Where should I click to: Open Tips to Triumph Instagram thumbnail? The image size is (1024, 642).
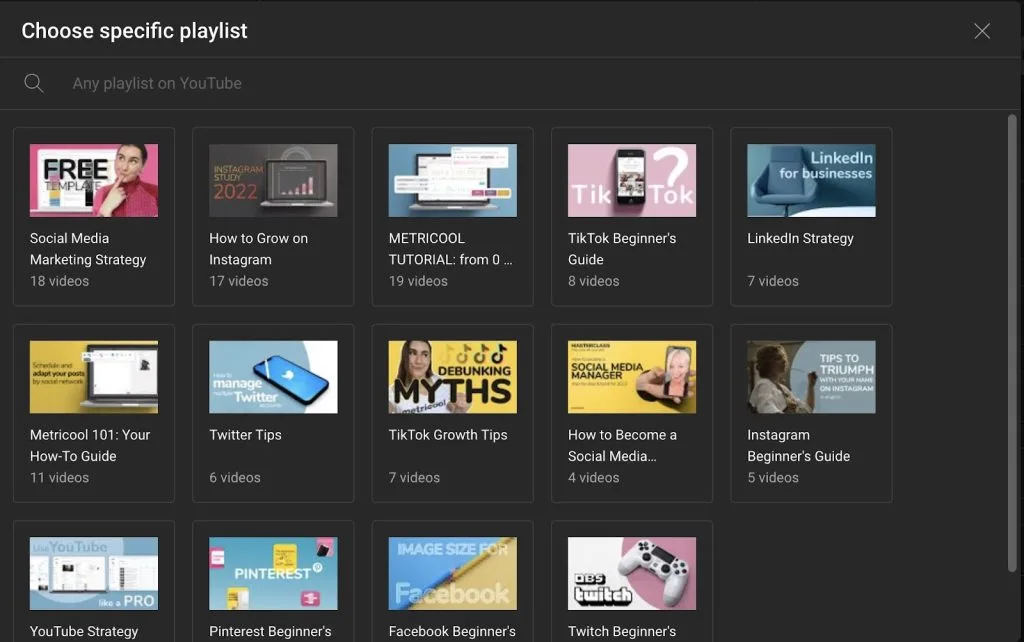(811, 377)
